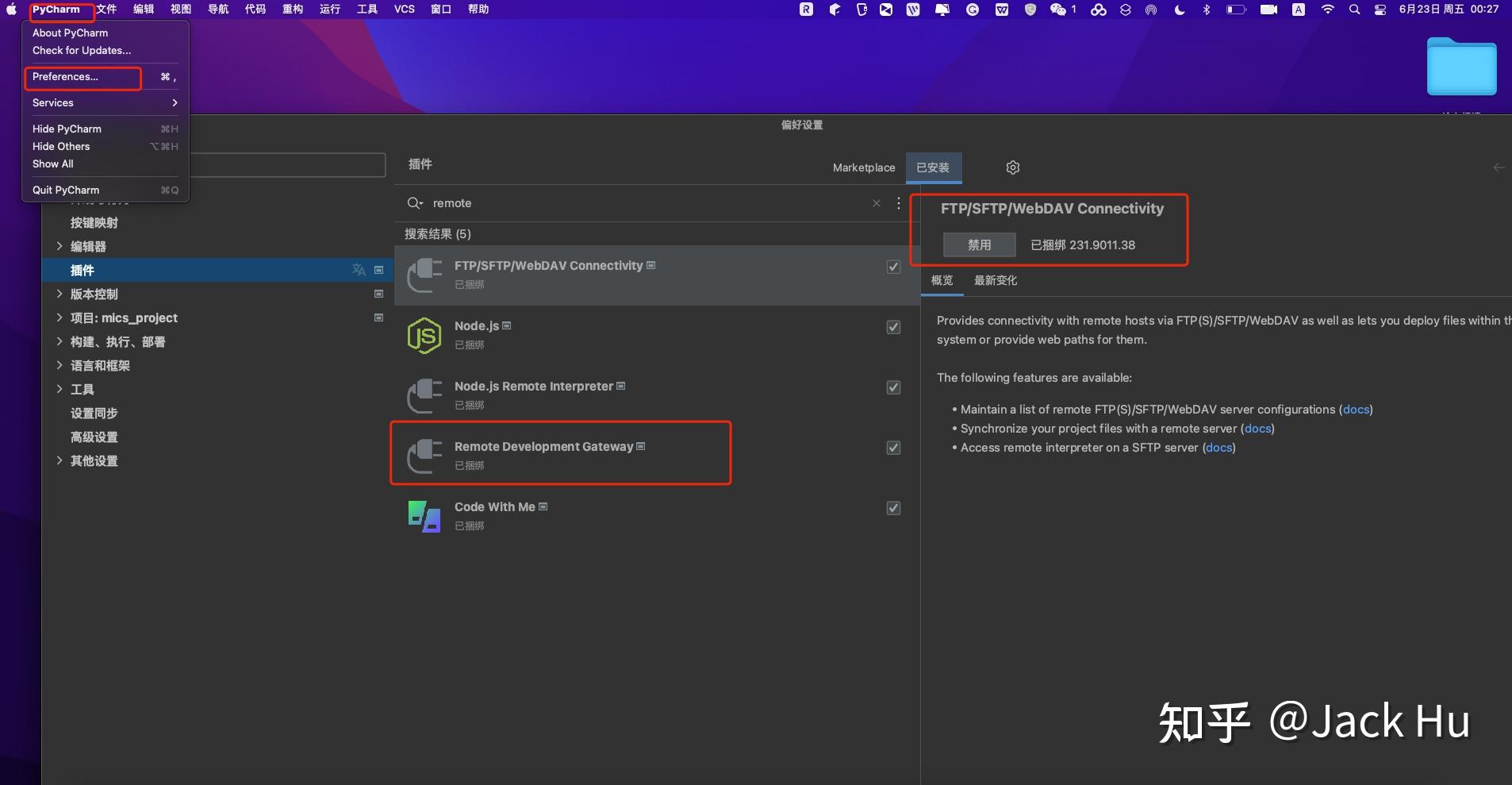Switch to the Marketplace tab
The width and height of the screenshot is (1512, 785).
coord(863,167)
